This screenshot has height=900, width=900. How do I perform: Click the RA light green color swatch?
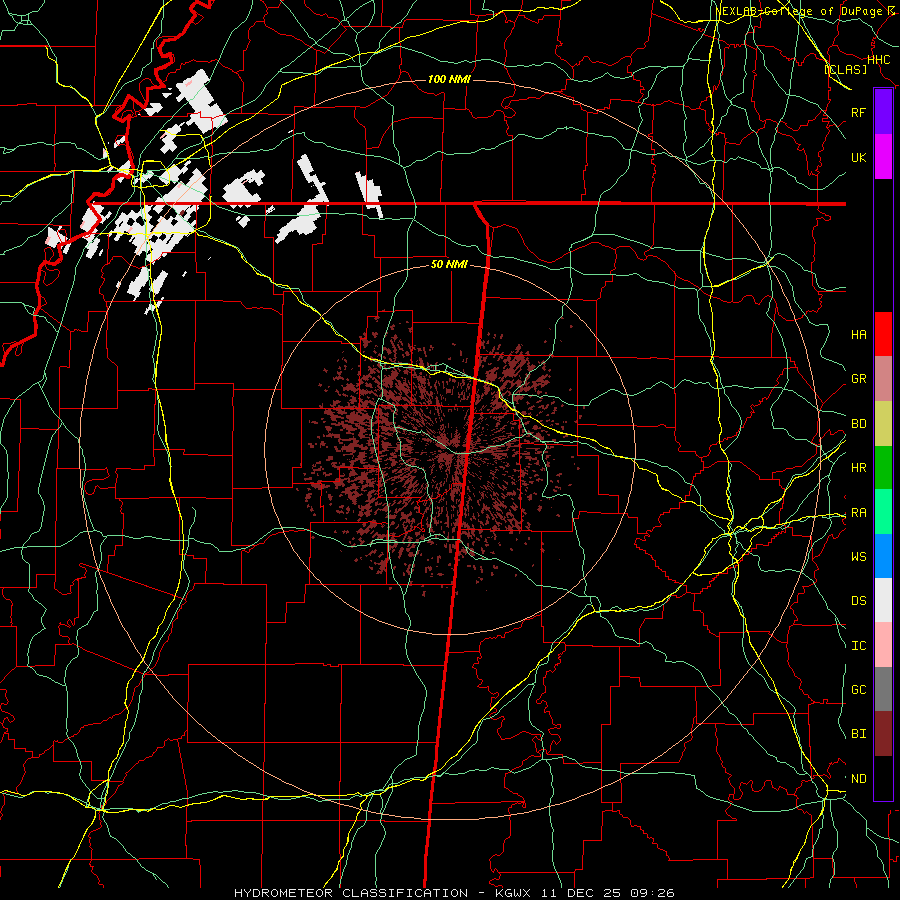tap(883, 512)
